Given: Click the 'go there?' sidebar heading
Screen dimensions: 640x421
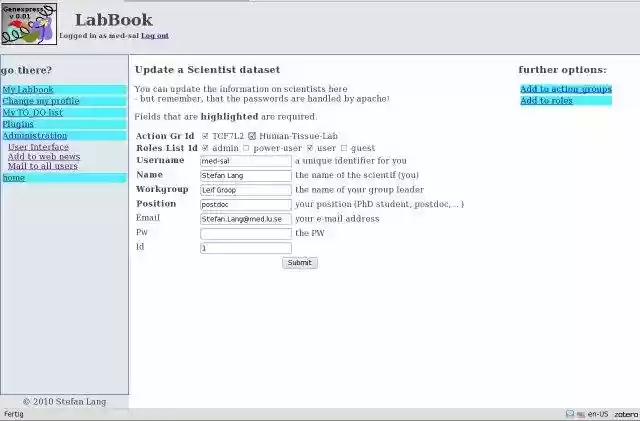Looking at the screenshot, I should [x=26, y=70].
